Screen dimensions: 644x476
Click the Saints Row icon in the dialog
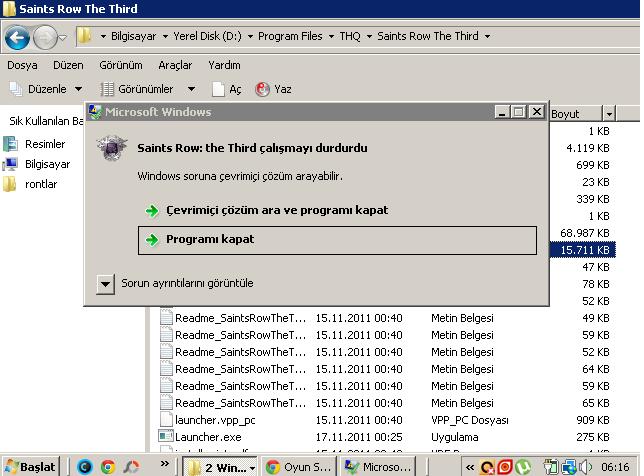(112, 148)
